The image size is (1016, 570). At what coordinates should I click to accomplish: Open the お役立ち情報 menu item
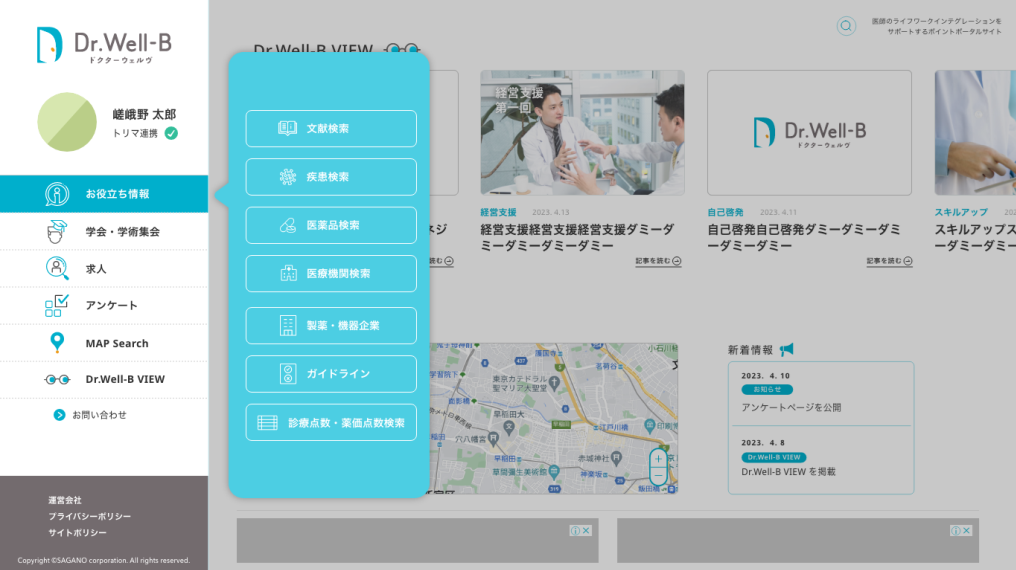pos(104,194)
